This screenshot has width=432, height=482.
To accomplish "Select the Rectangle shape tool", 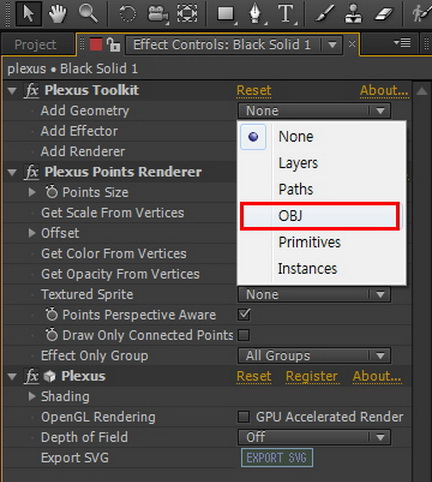I will point(227,15).
